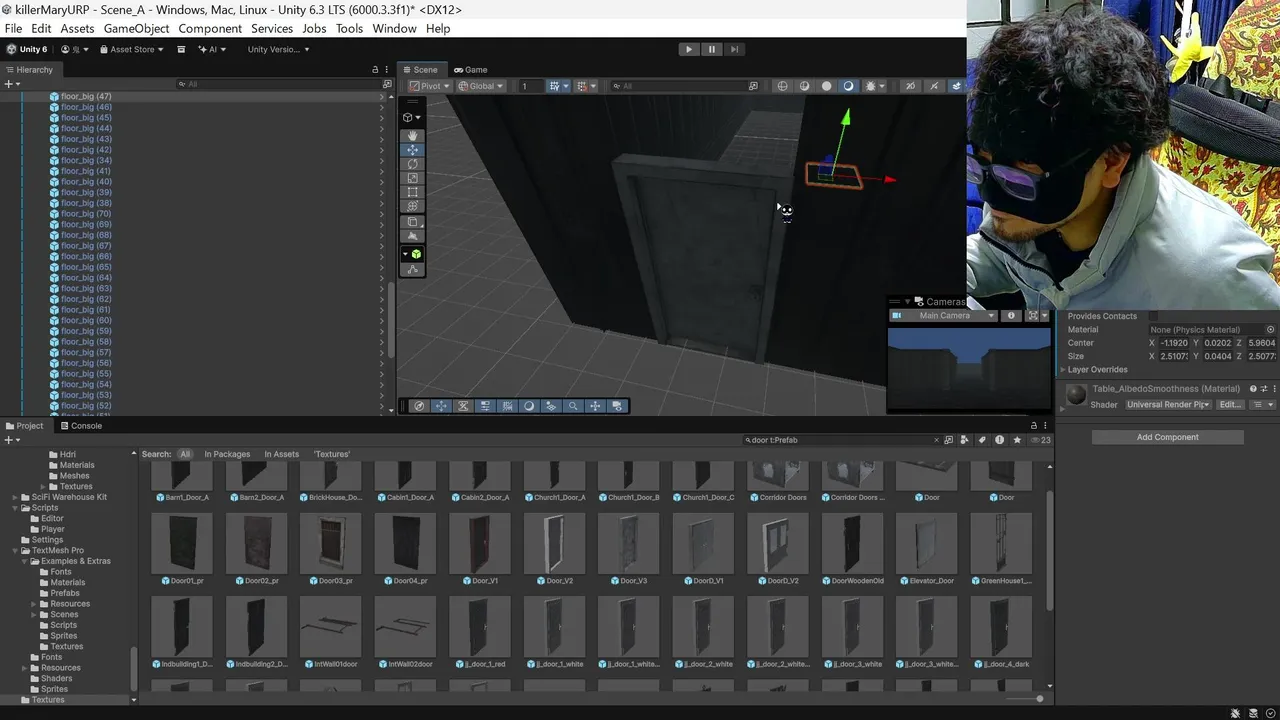The width and height of the screenshot is (1280, 720).
Task: Toggle 2D view globe icon in scene toolbar
Action: click(783, 86)
